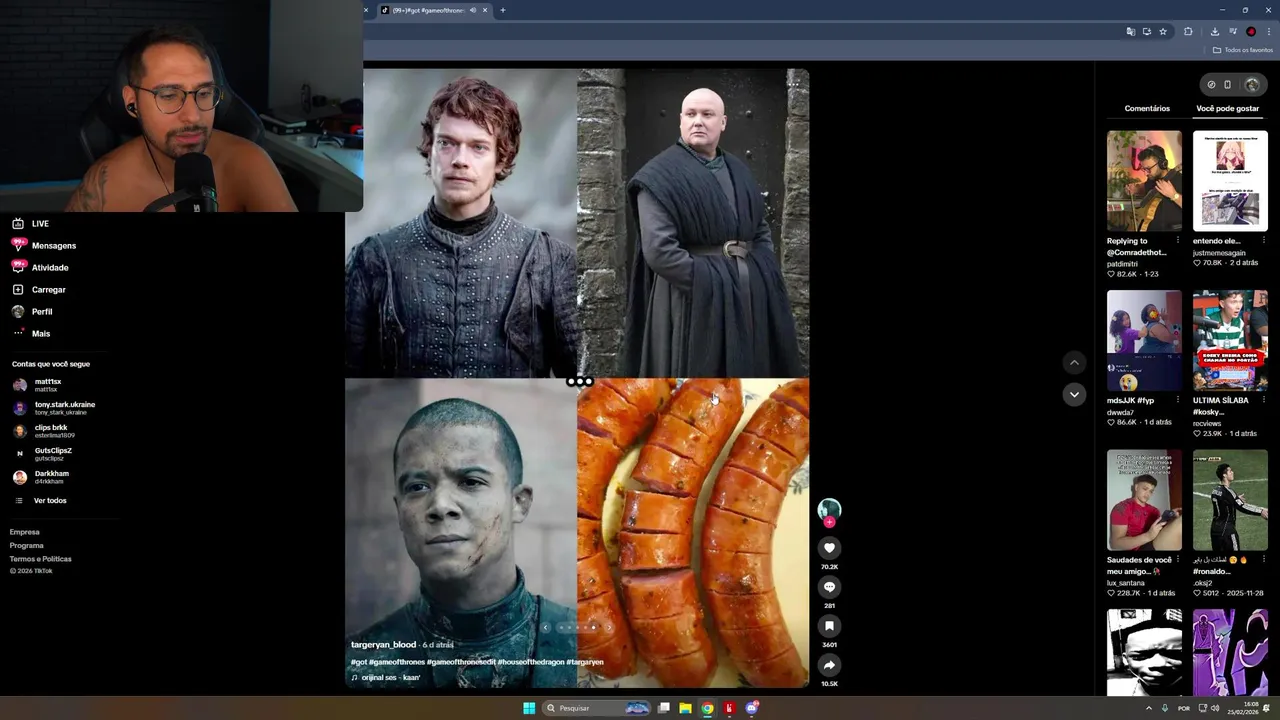Open the targeryan_blood creator profile link
The image size is (1280, 720).
click(x=383, y=645)
